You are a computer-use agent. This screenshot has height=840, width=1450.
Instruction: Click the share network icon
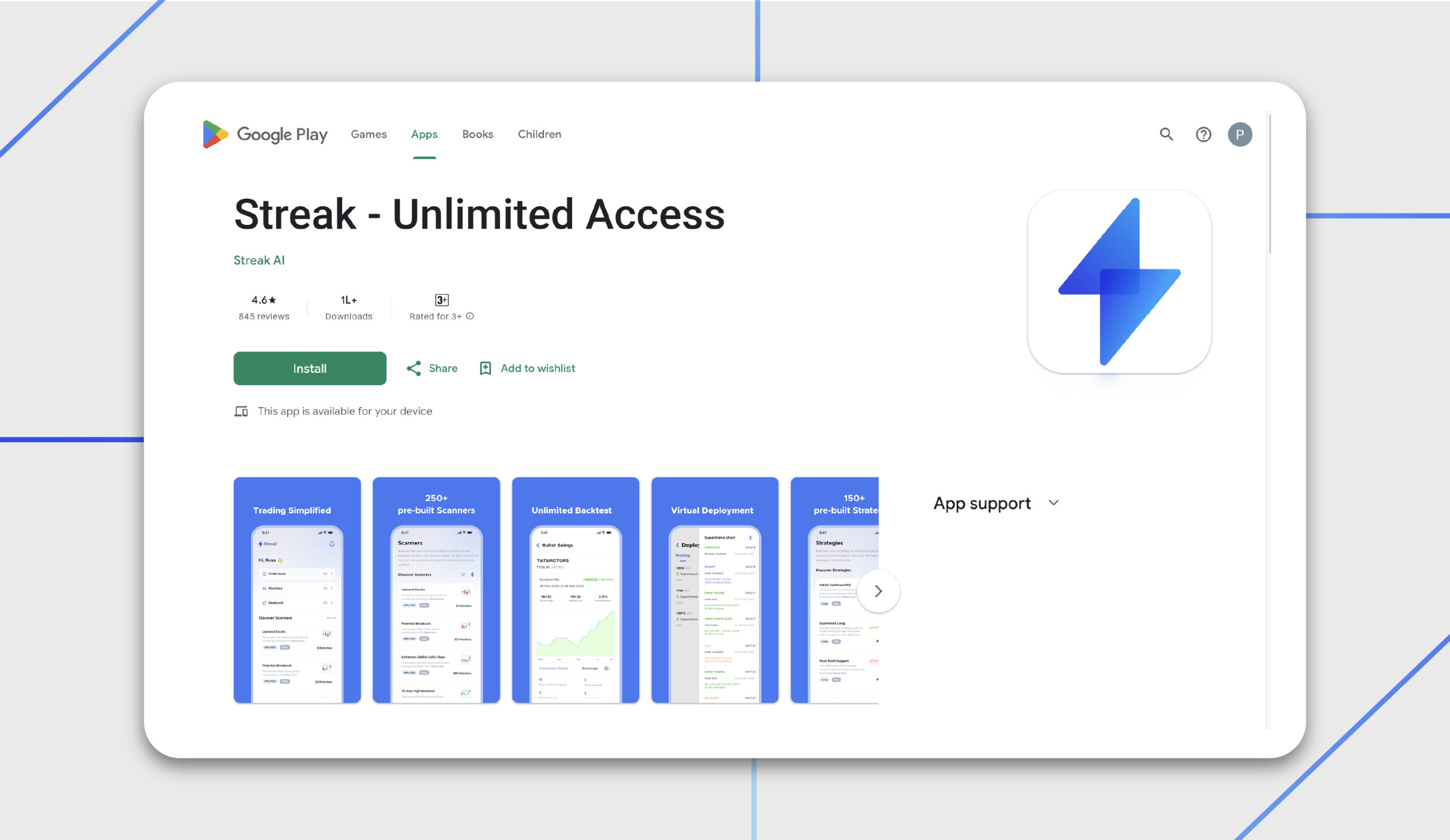tap(413, 368)
